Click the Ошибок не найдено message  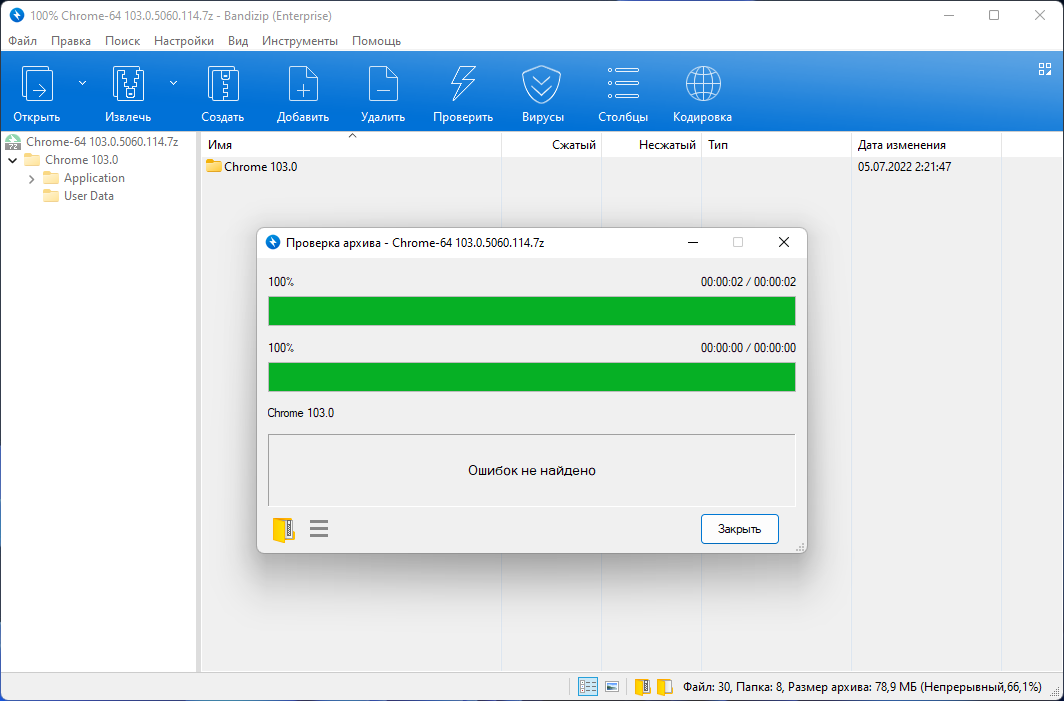coord(531,470)
